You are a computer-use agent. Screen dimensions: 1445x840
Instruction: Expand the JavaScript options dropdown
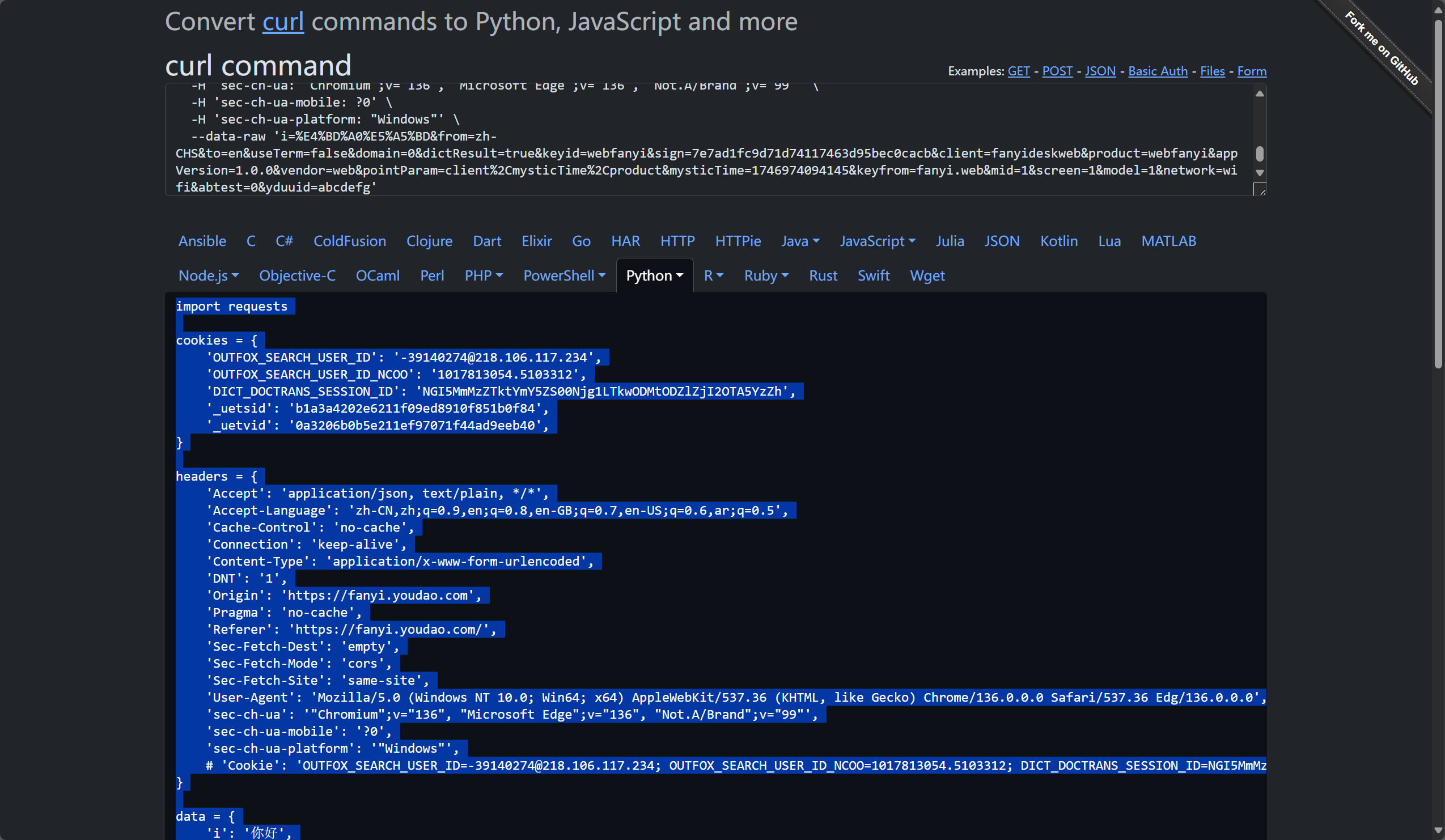877,241
